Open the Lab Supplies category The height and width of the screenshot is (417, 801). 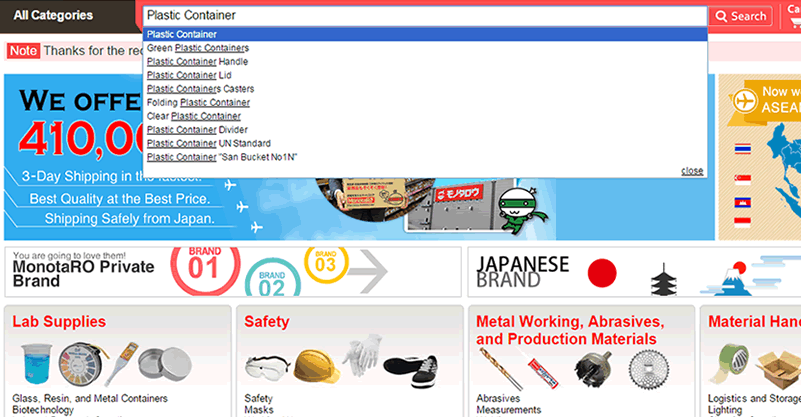(59, 321)
